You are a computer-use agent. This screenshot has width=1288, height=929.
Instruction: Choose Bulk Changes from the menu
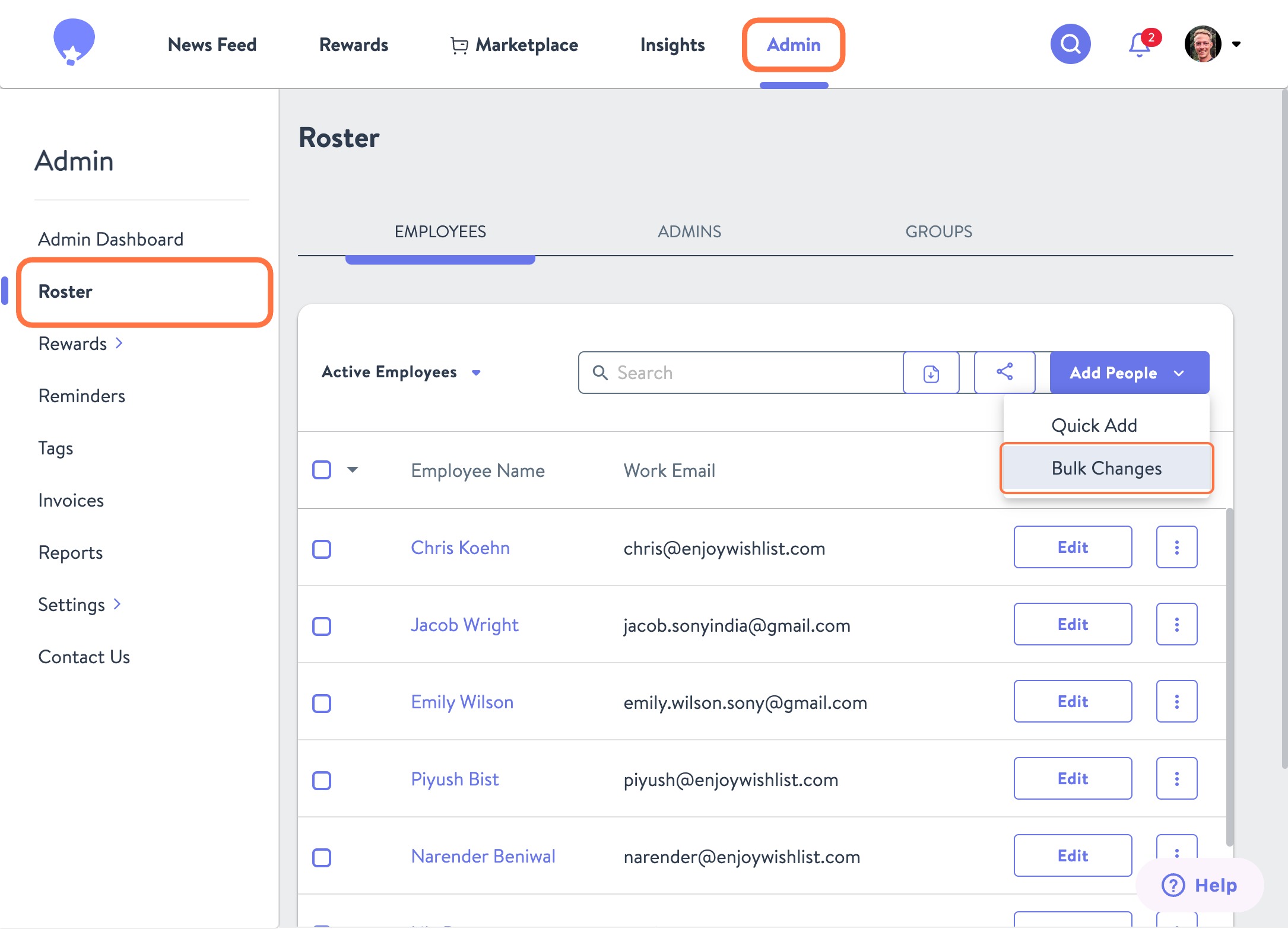click(x=1106, y=468)
